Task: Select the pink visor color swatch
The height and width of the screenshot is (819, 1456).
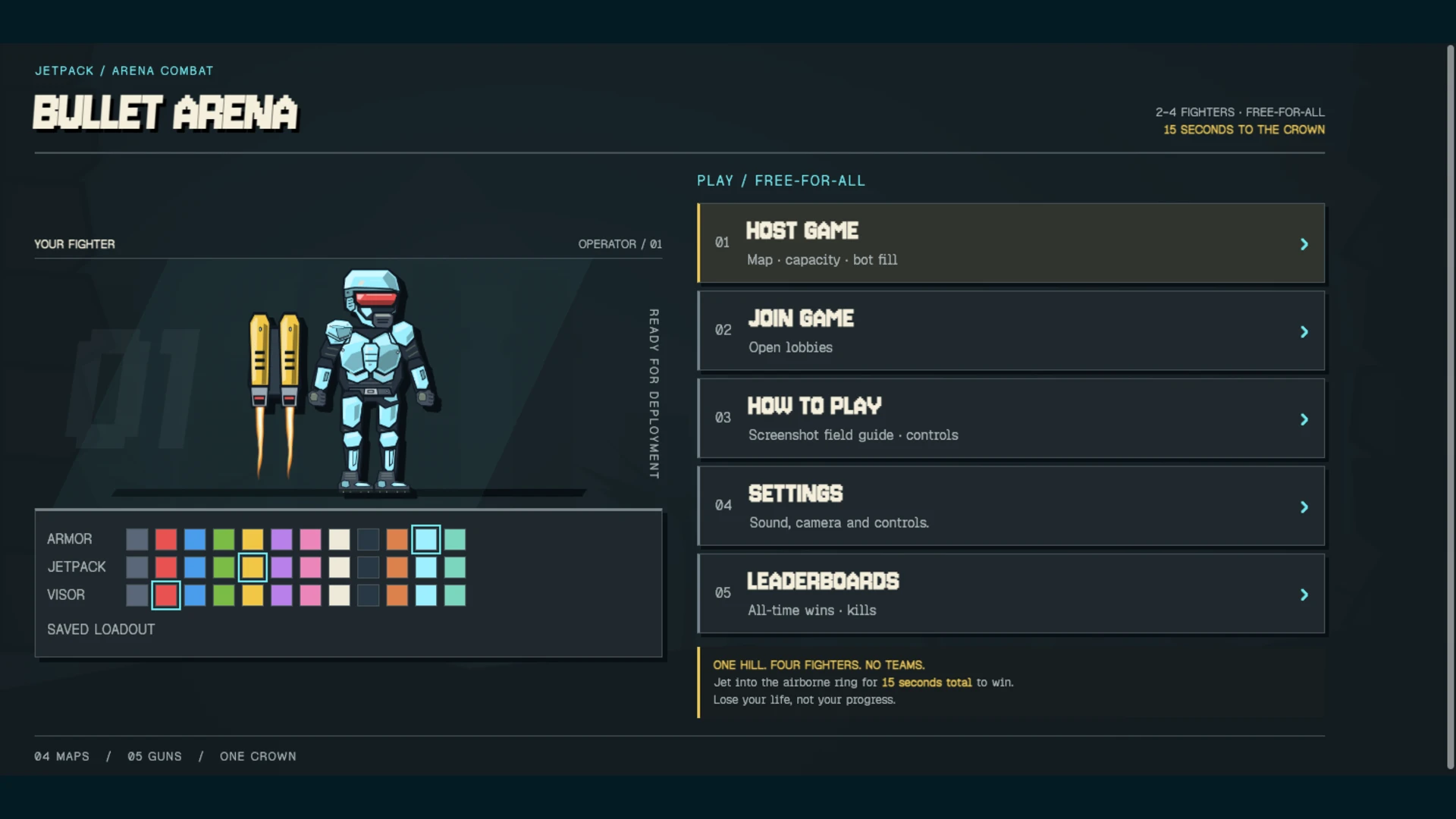Action: (x=310, y=595)
